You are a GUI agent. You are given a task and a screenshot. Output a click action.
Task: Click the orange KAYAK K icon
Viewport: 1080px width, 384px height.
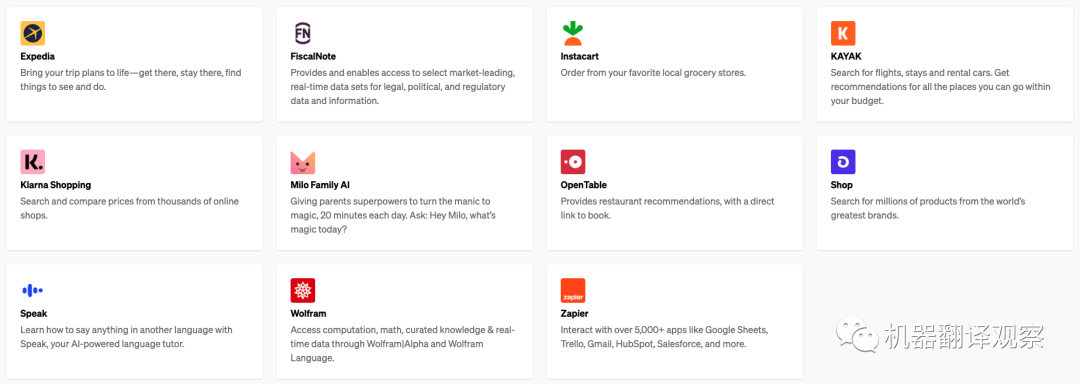point(842,33)
